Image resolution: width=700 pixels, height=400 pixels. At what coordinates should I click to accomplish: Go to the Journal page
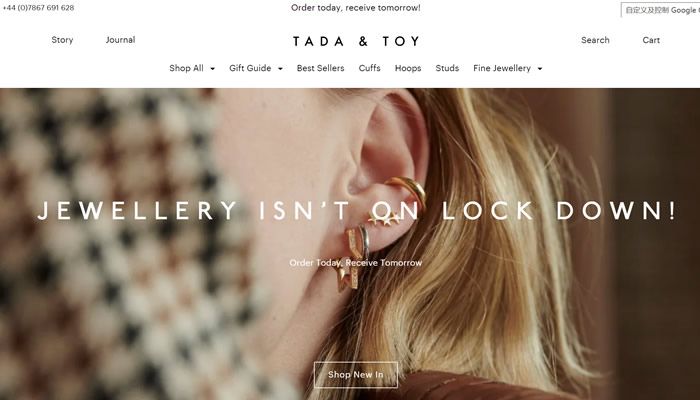[121, 40]
